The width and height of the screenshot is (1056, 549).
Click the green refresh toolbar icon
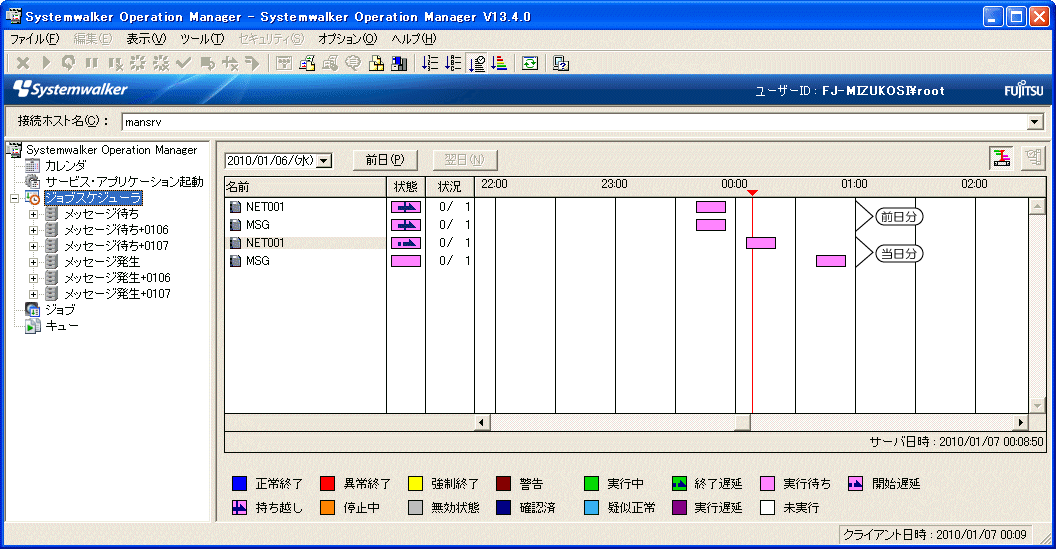[x=530, y=63]
